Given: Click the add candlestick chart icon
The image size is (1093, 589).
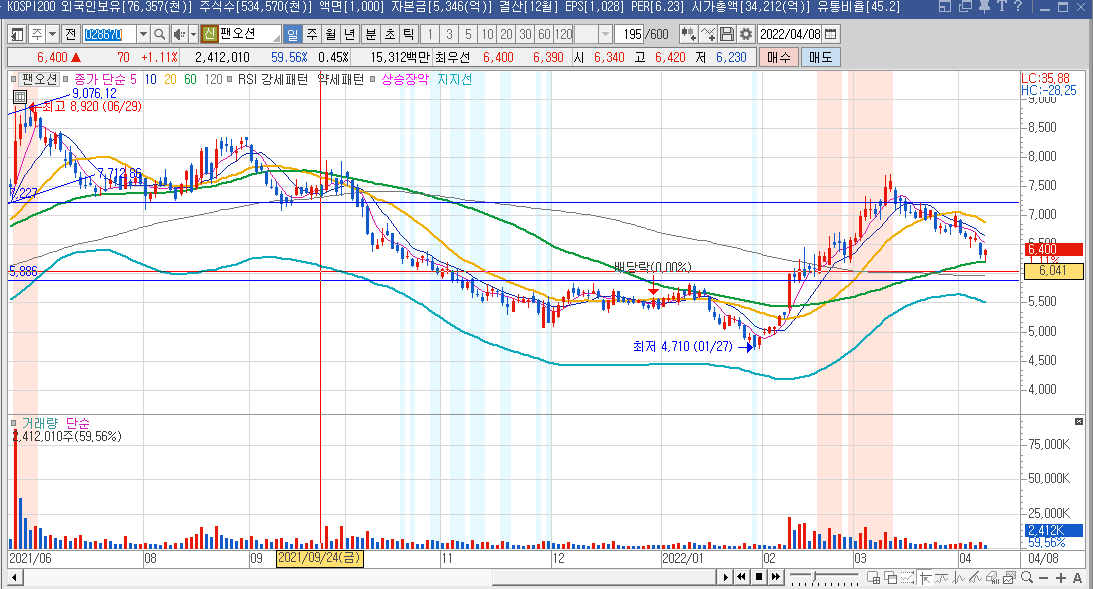Looking at the screenshot, I should pos(688,34).
